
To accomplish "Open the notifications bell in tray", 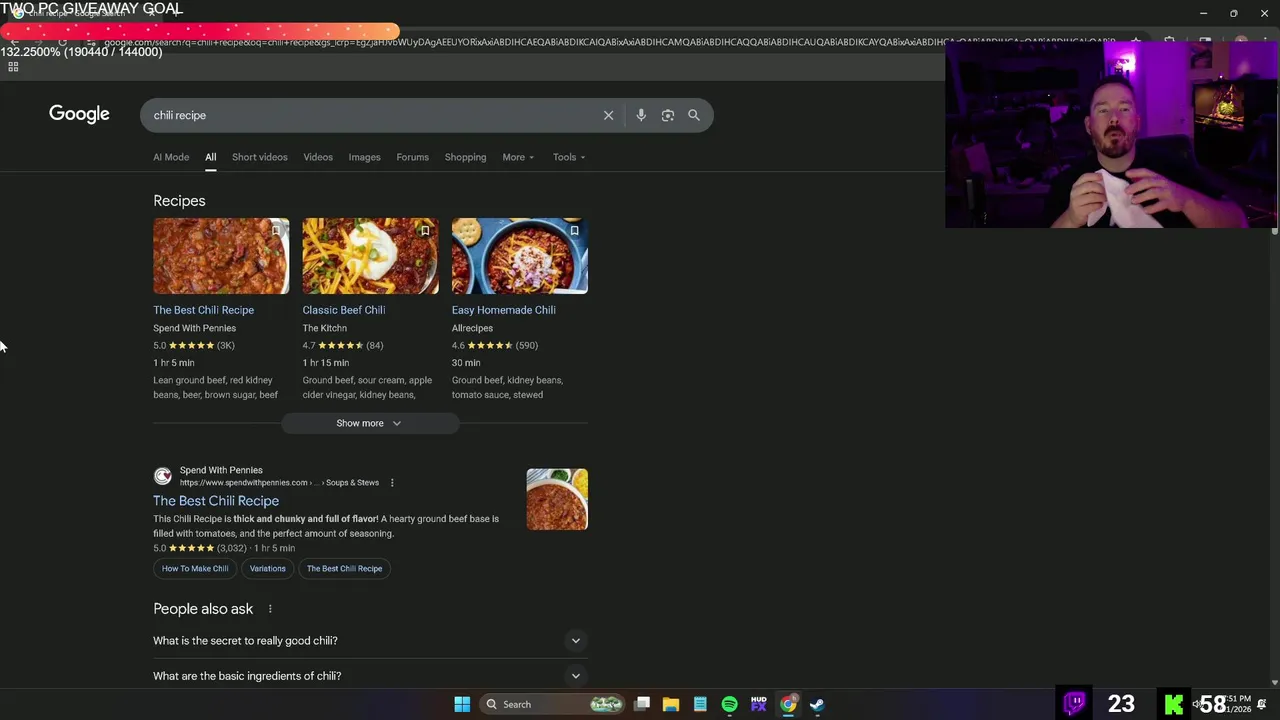I will tap(1262, 705).
